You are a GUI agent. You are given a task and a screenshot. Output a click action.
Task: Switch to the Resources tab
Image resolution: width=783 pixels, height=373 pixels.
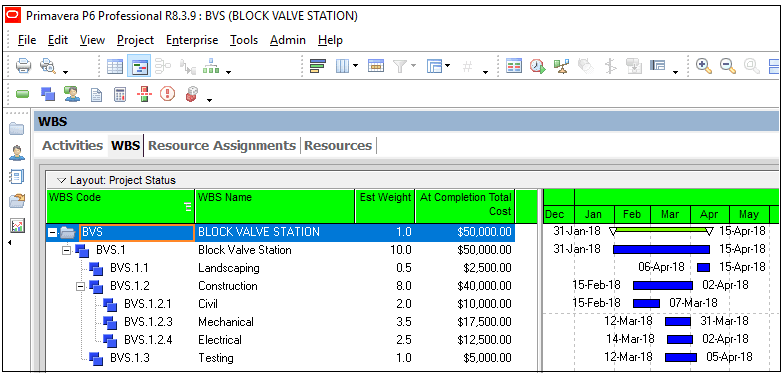(x=338, y=145)
